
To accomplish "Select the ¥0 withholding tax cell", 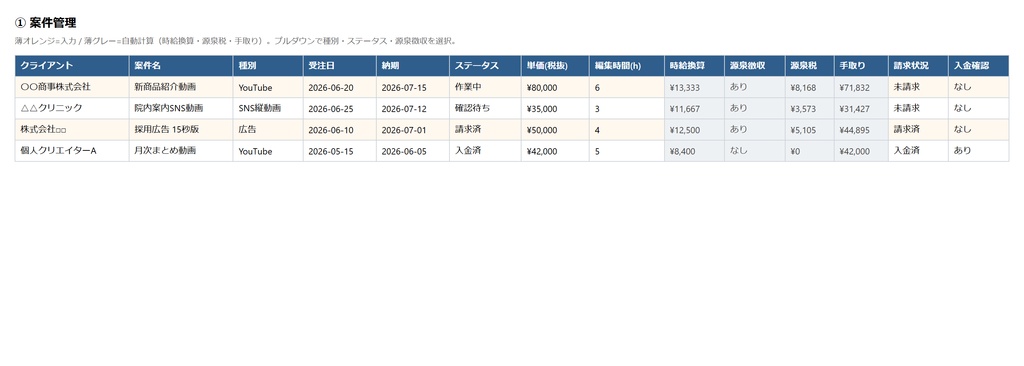I will 809,151.
